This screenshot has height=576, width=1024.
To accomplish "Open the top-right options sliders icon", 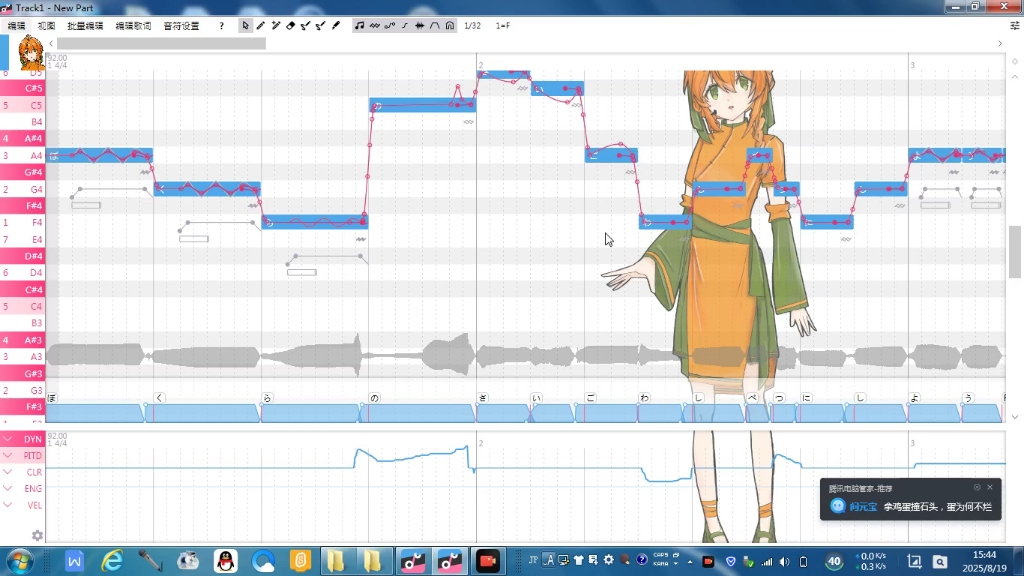I will point(1015,25).
